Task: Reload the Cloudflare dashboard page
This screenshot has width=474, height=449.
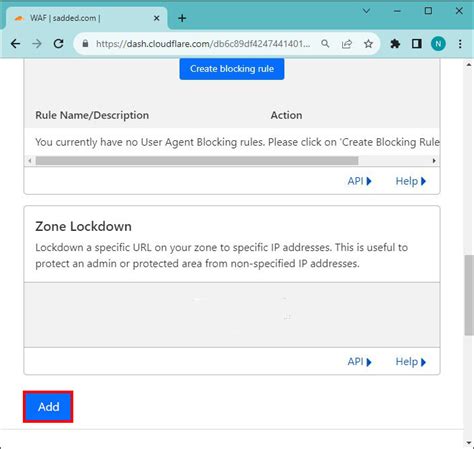Action: coord(59,44)
